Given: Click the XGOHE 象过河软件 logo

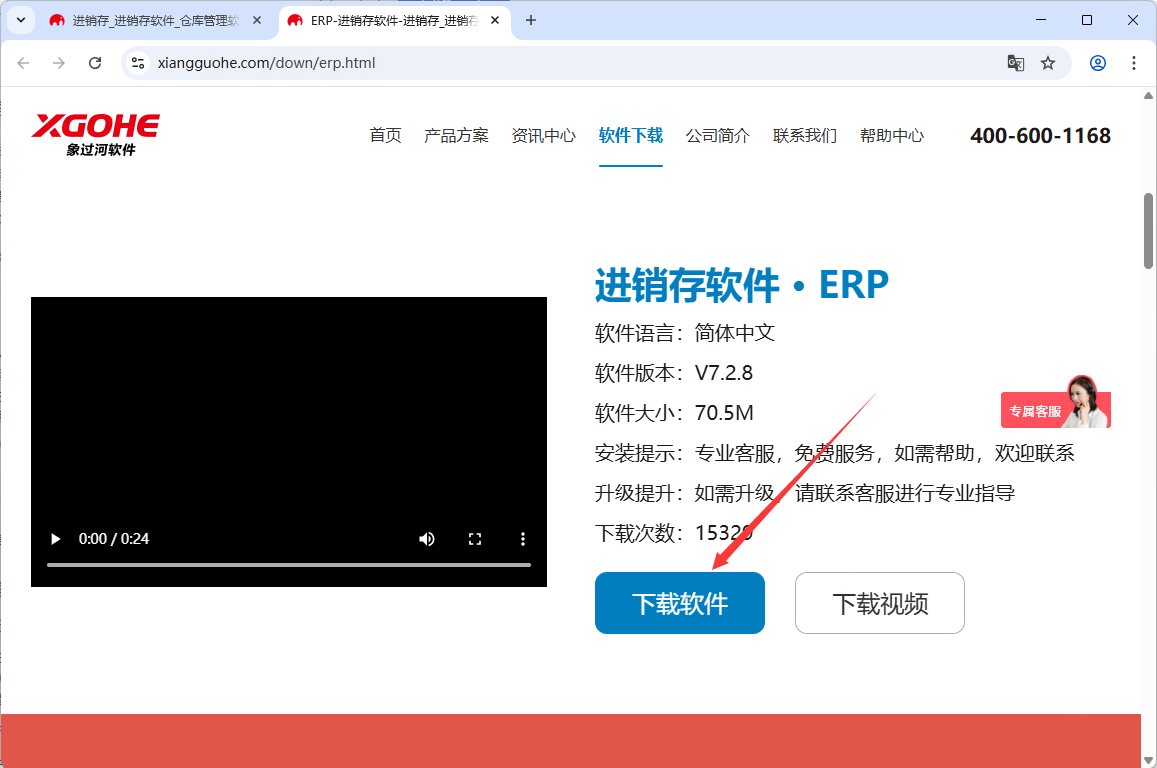Looking at the screenshot, I should click(x=95, y=135).
